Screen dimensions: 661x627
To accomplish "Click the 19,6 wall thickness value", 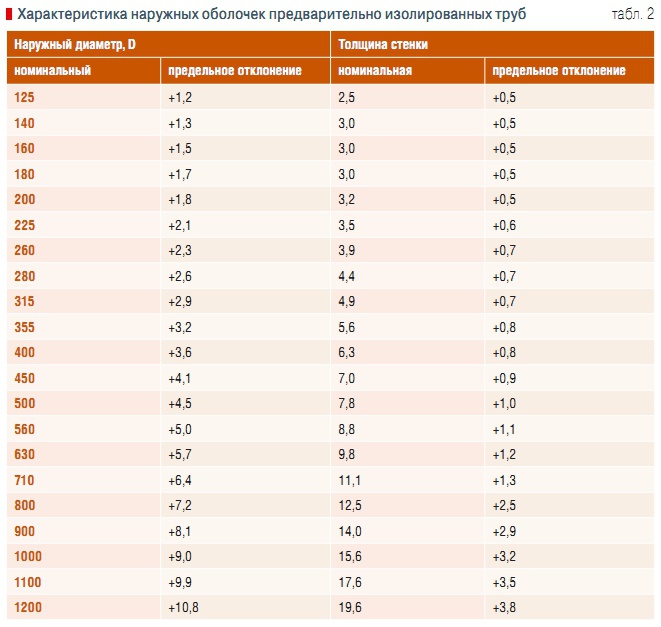I will (349, 608).
